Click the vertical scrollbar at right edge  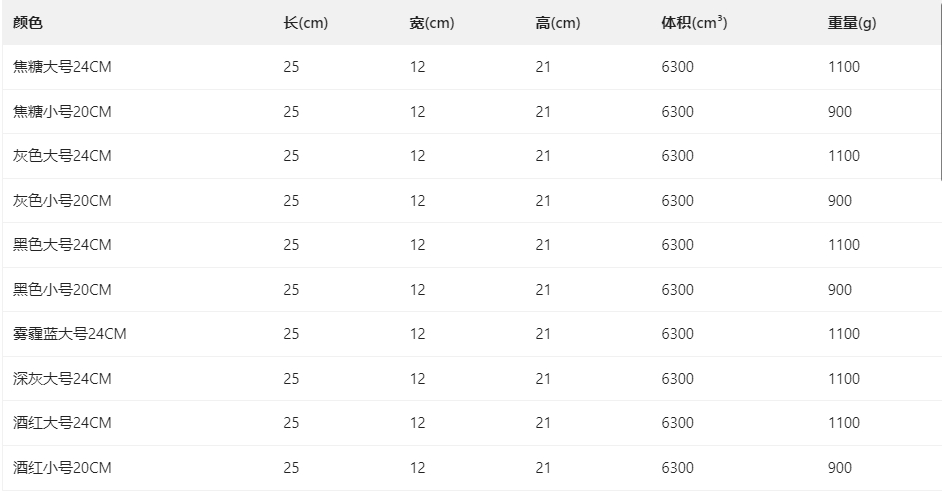click(941, 90)
